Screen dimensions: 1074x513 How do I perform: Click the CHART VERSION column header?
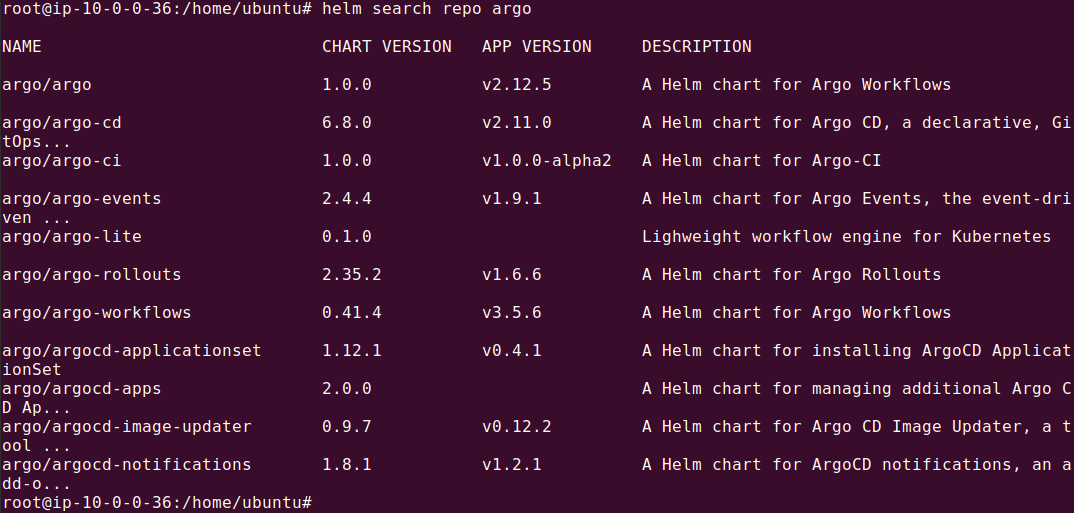386,47
